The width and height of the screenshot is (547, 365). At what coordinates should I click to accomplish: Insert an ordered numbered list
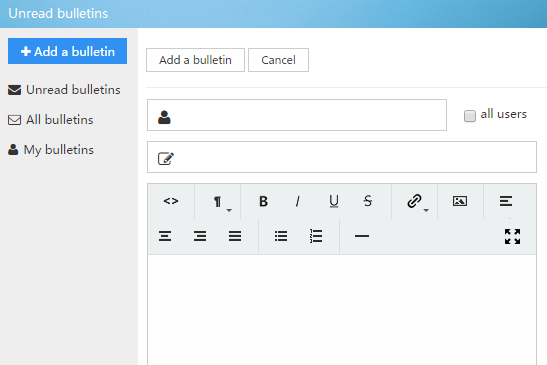(x=316, y=236)
